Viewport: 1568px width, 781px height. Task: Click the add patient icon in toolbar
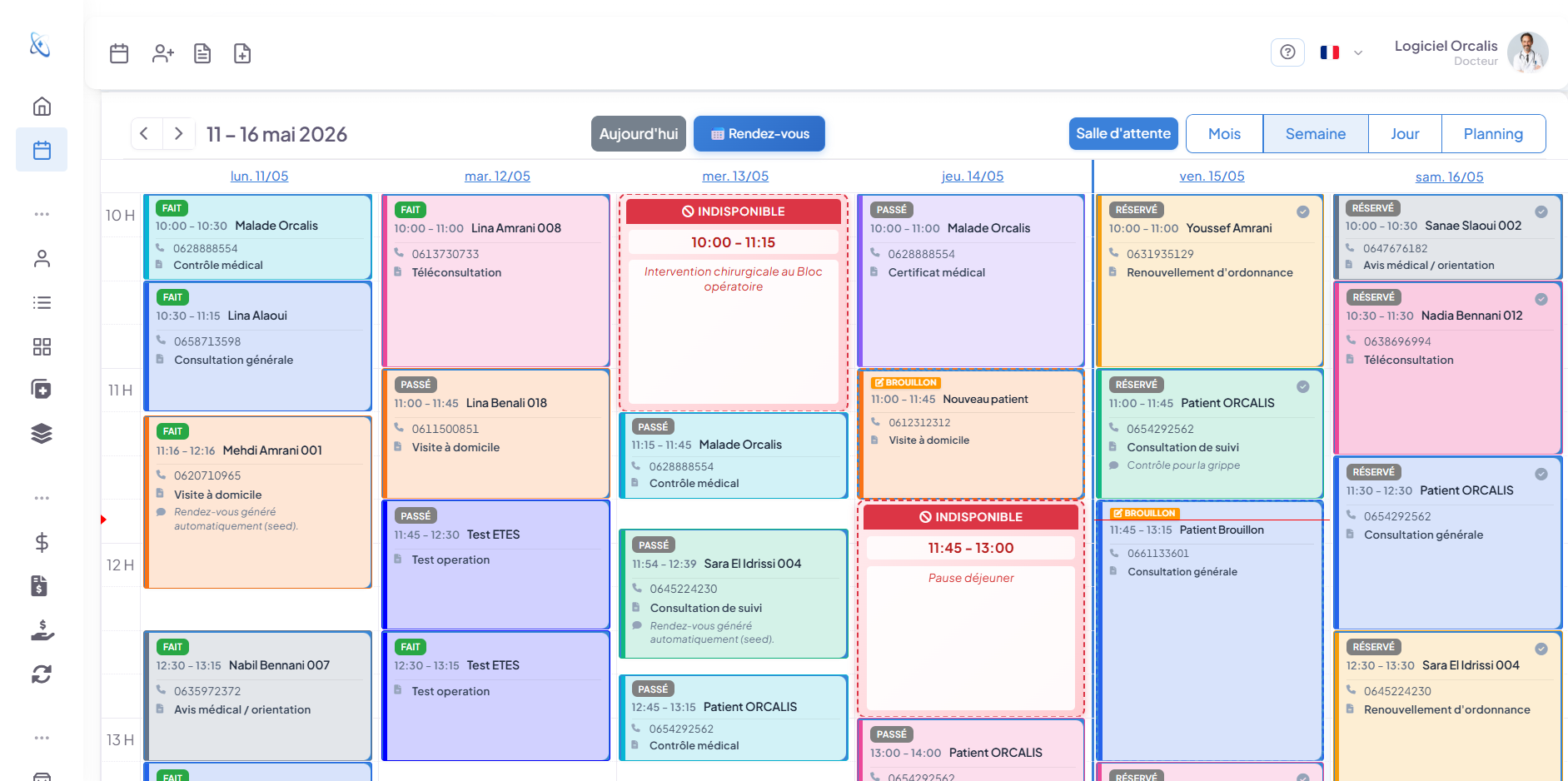click(x=163, y=53)
